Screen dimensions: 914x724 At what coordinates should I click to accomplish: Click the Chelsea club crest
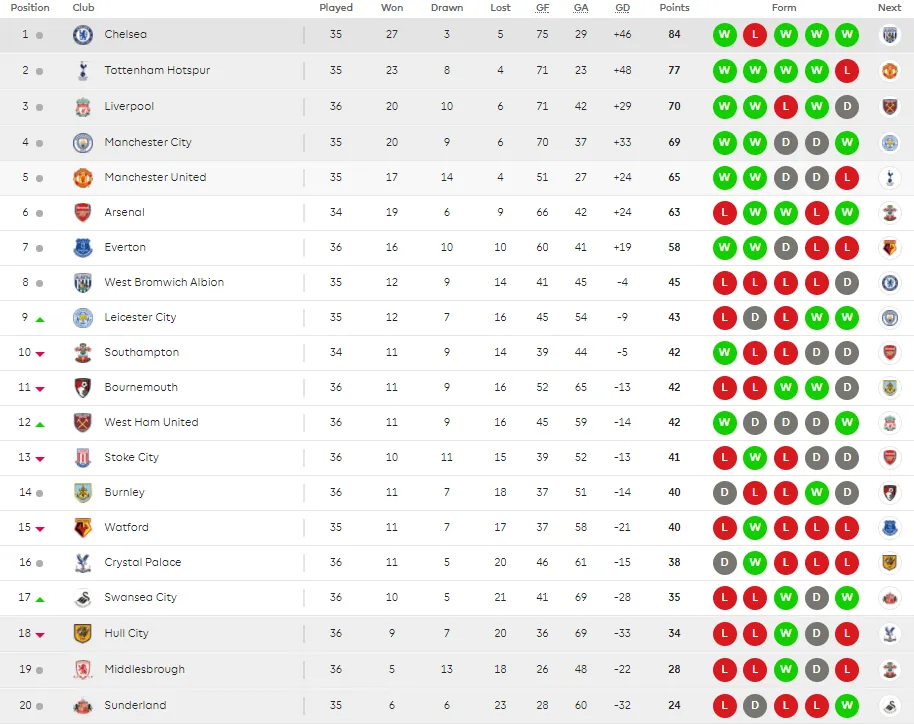point(83,35)
